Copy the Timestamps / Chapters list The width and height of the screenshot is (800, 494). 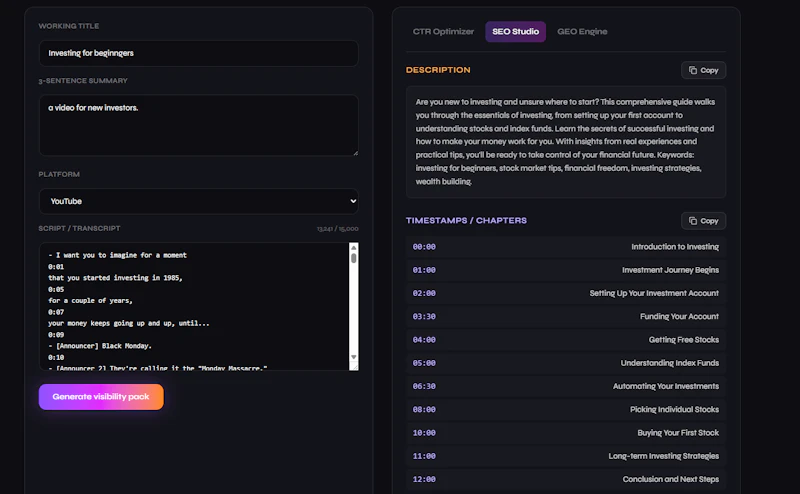coord(703,221)
